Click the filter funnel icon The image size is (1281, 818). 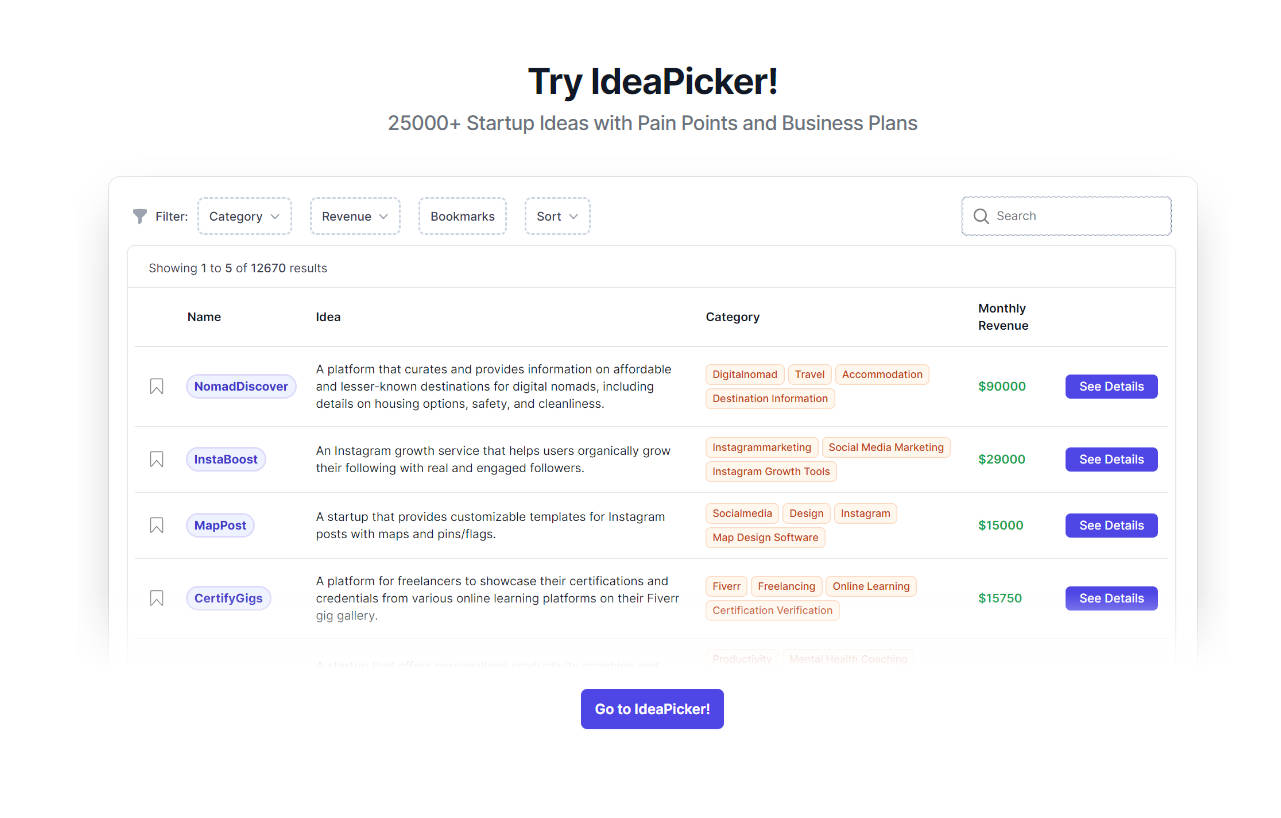(x=139, y=216)
